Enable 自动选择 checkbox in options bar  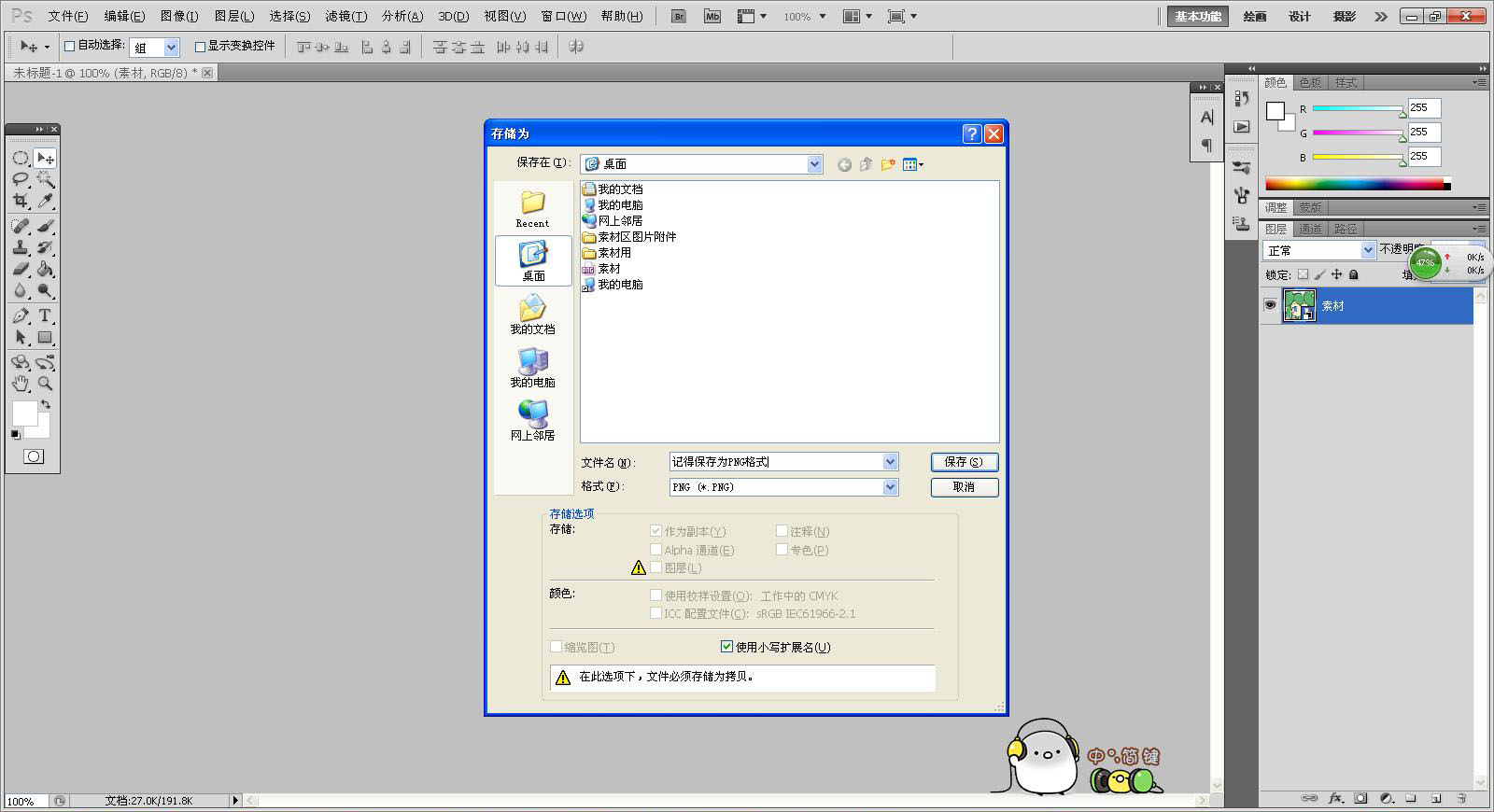point(69,46)
